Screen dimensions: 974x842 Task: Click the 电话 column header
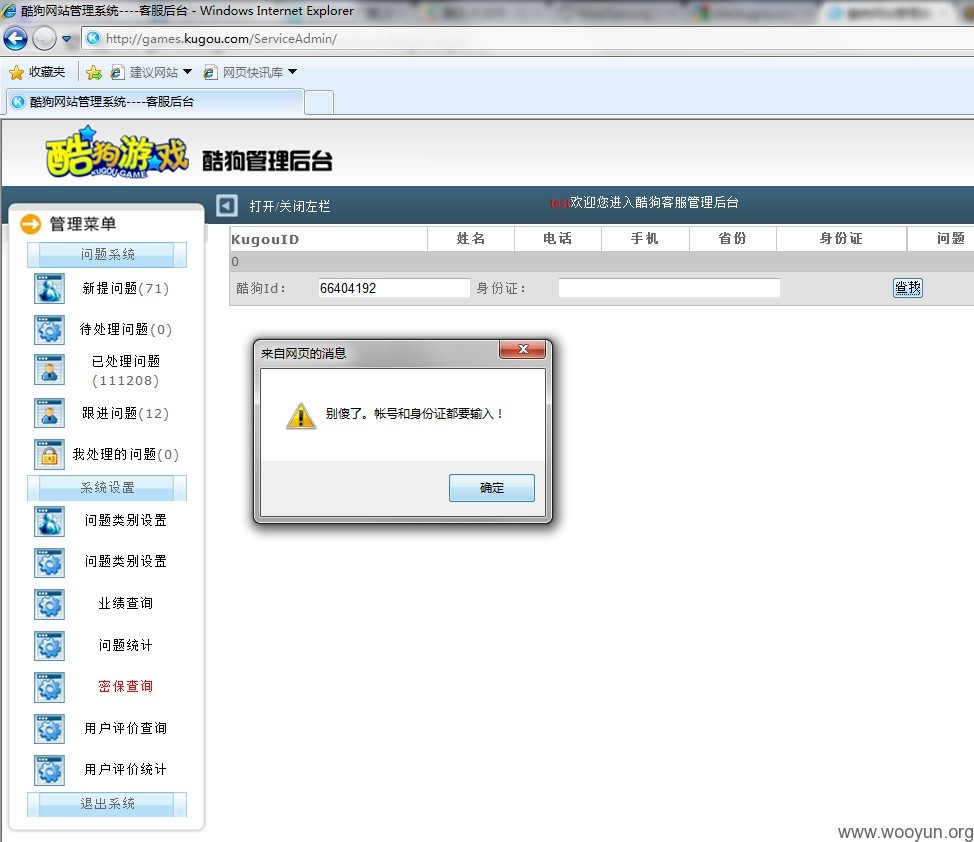pos(557,239)
